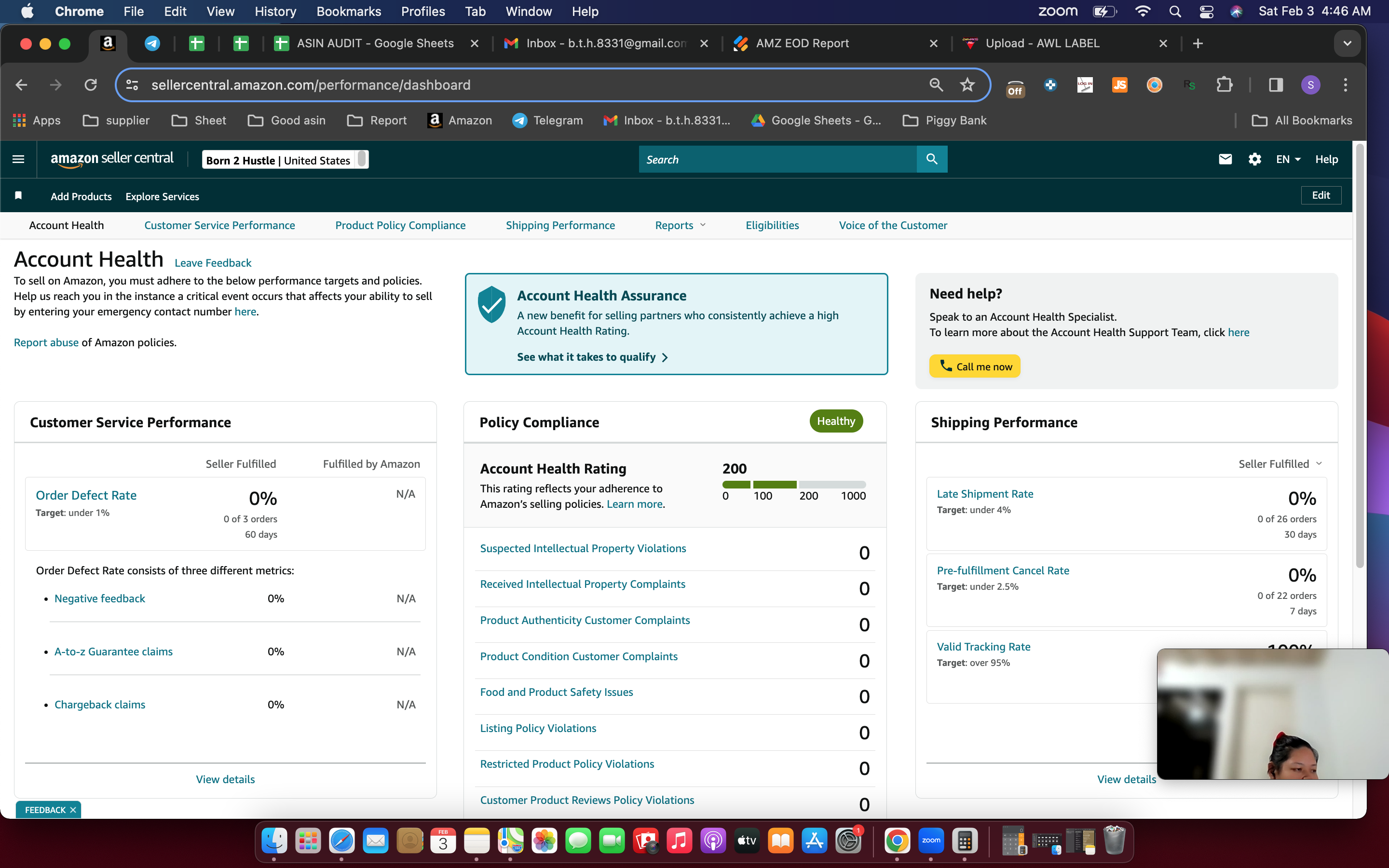Open Listing Policy Violations
Screen dimensions: 1389x868
coord(538,729)
